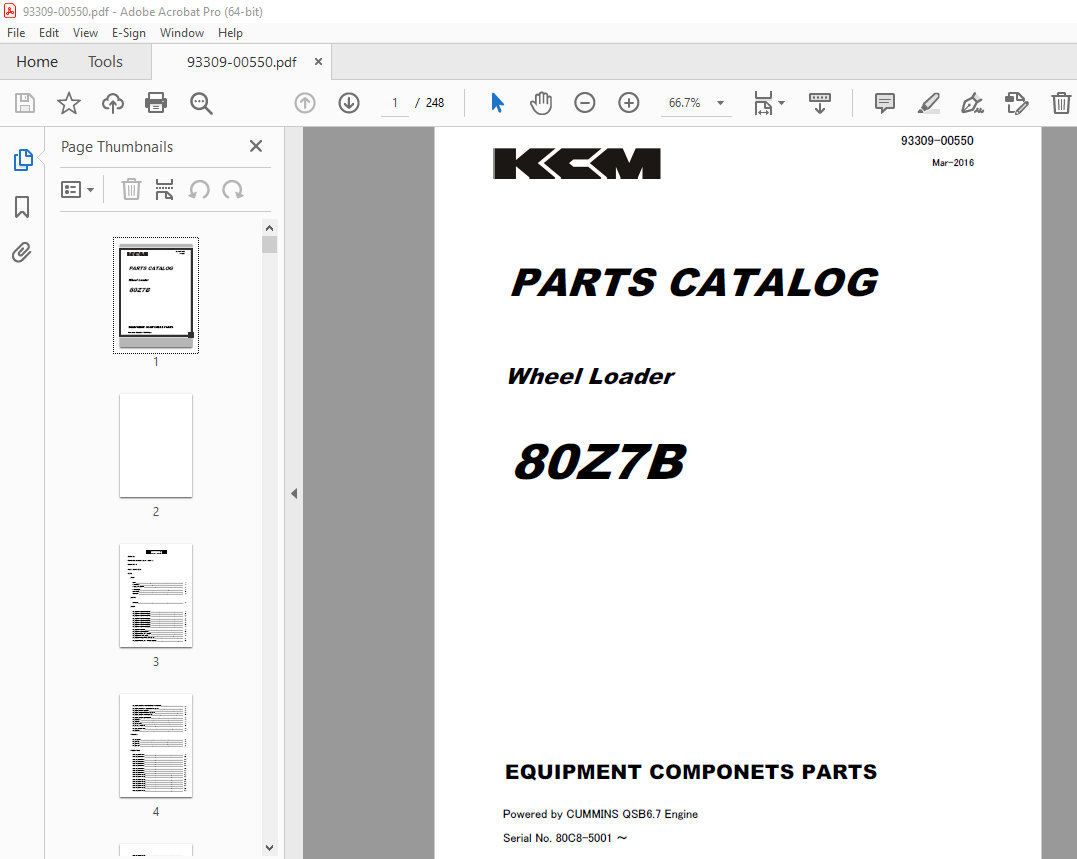Activate the Hand pan tool
This screenshot has width=1077, height=859.
tap(541, 103)
